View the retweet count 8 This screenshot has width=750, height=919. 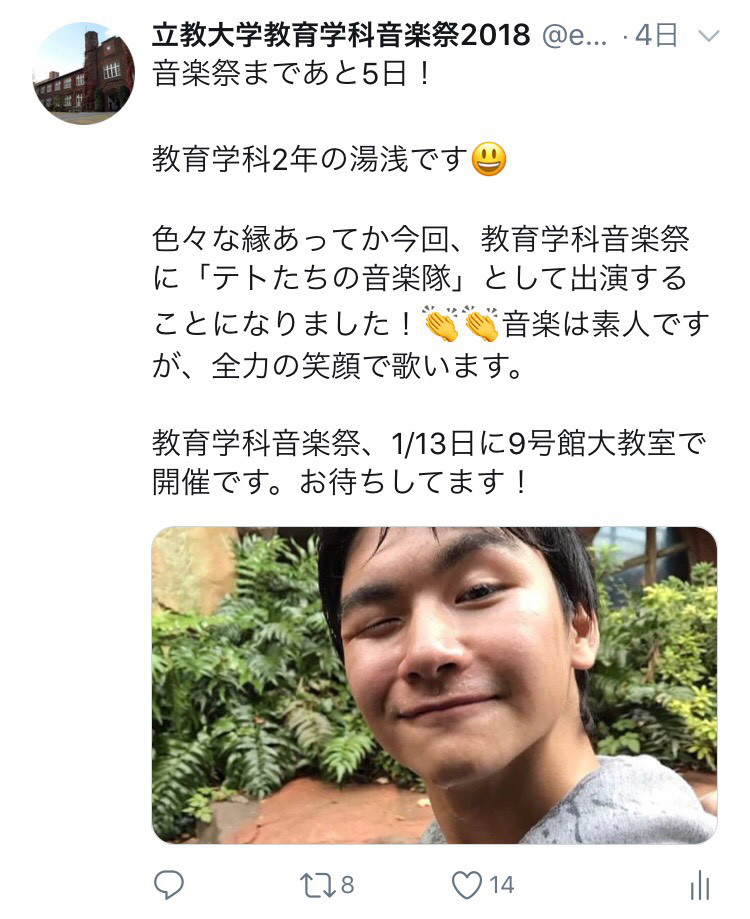point(347,885)
